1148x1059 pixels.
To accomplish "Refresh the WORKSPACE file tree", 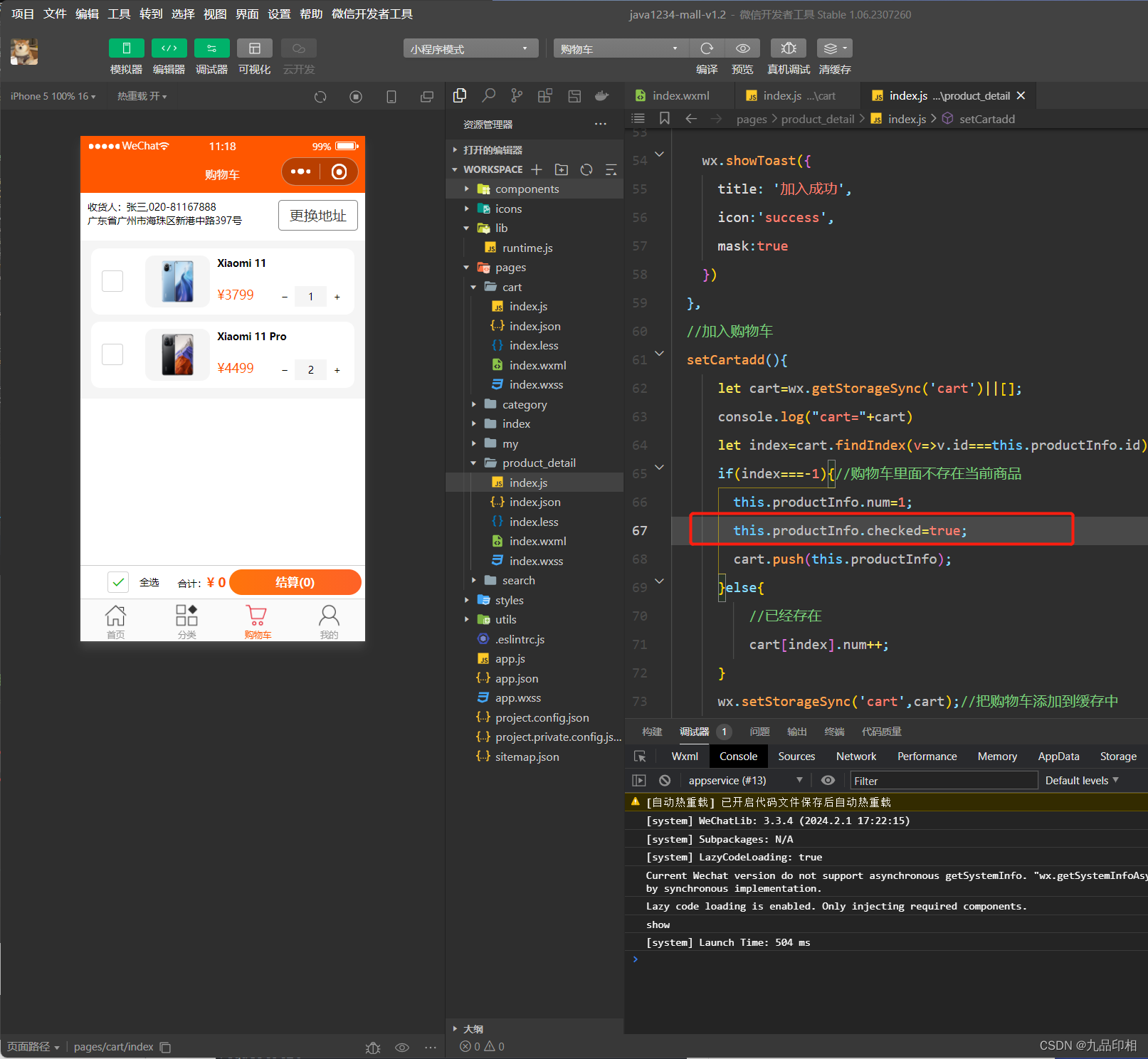I will [x=586, y=169].
